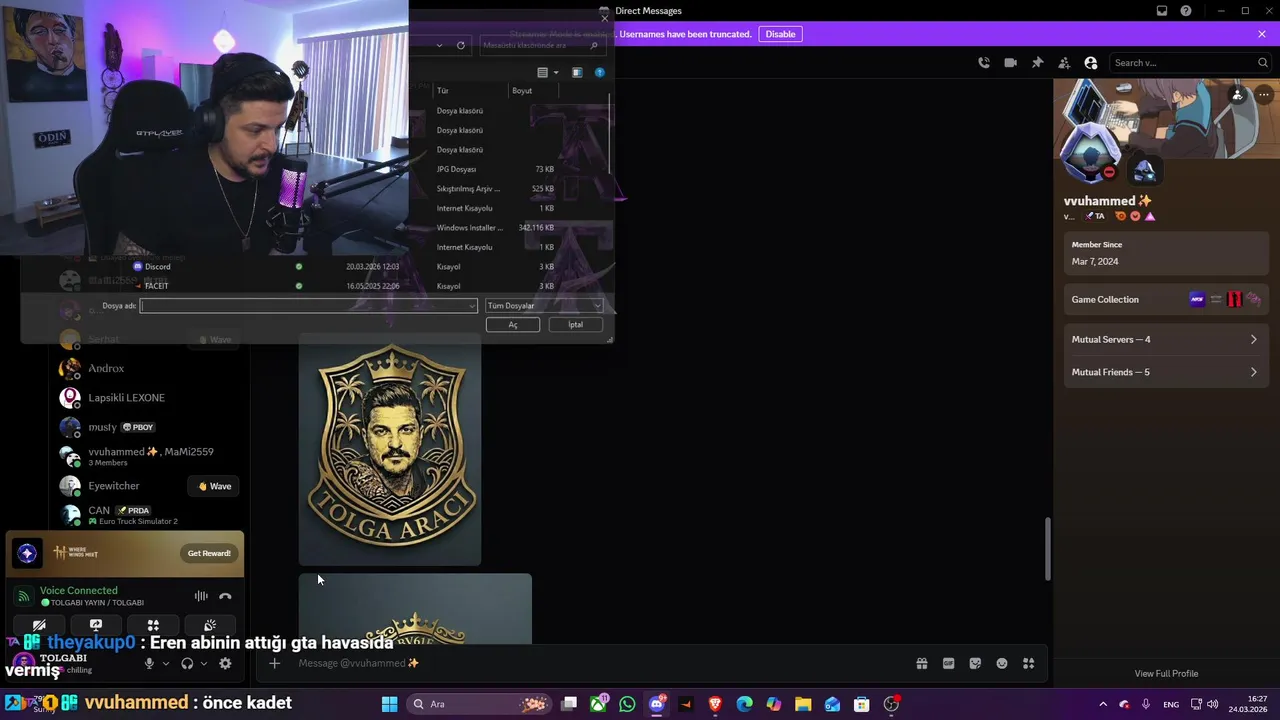Screen dimensions: 1280x720
Task: Click the friend status icon on profile banner
Action: pyautogui.click(x=1237, y=95)
